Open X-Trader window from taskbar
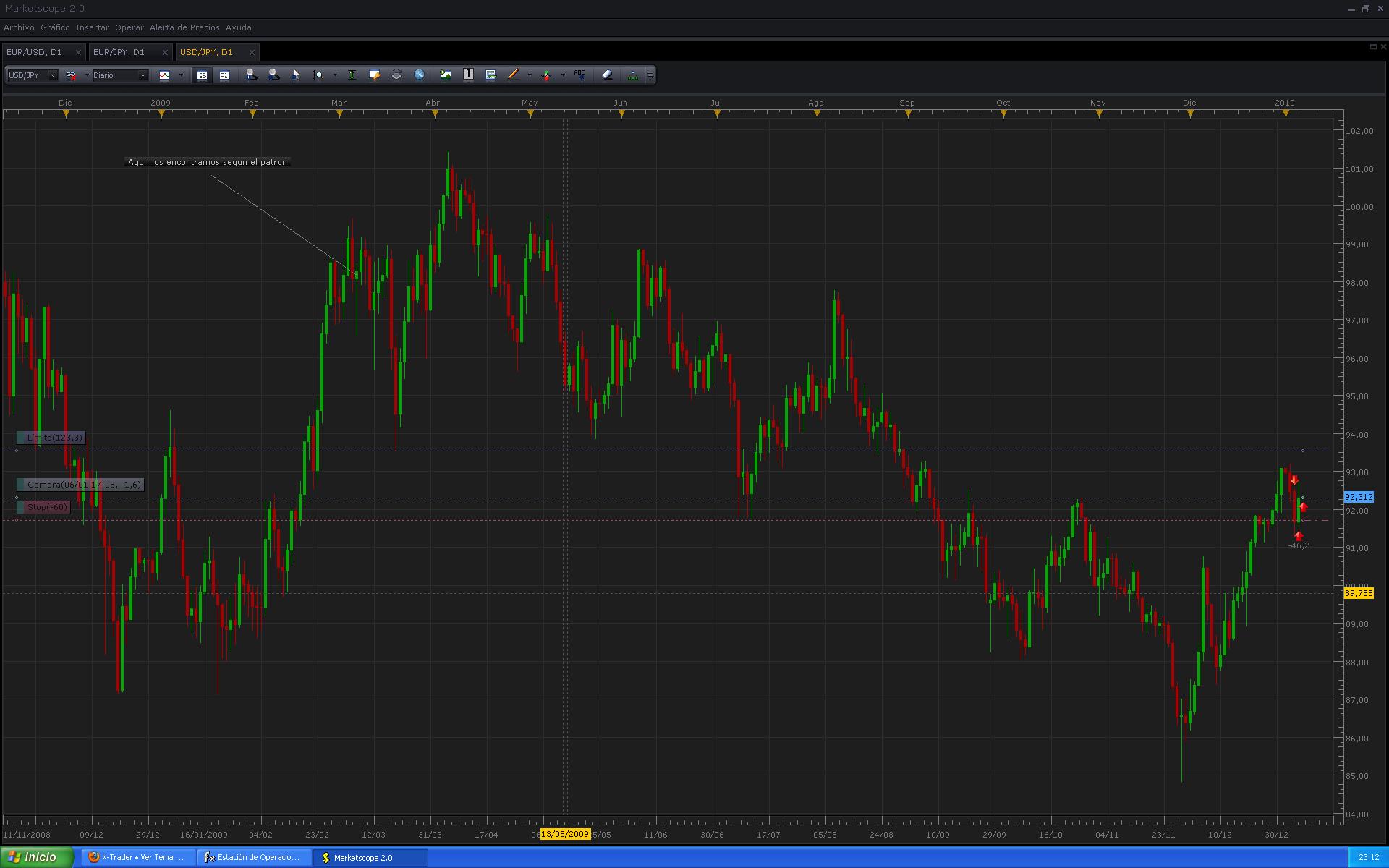Viewport: 1389px width, 868px height. (137, 857)
